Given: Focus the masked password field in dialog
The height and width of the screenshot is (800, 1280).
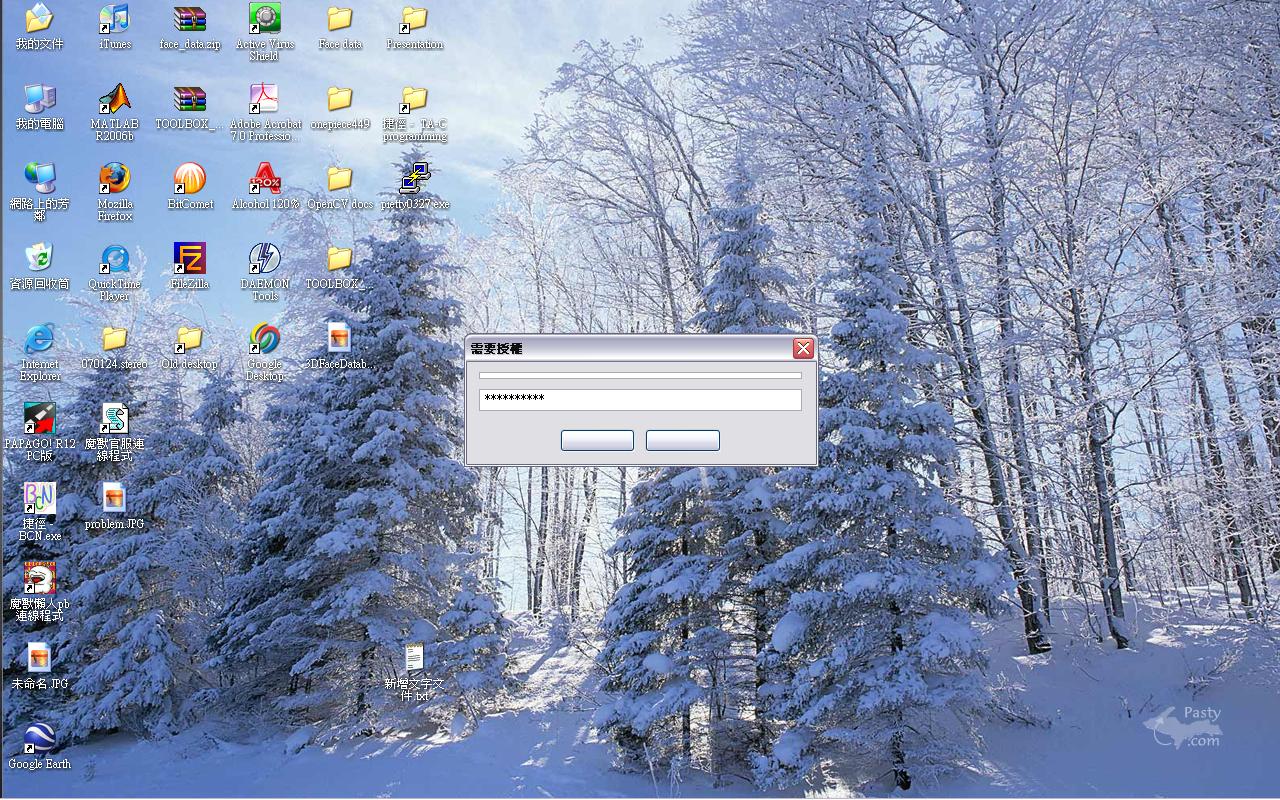Looking at the screenshot, I should point(640,399).
